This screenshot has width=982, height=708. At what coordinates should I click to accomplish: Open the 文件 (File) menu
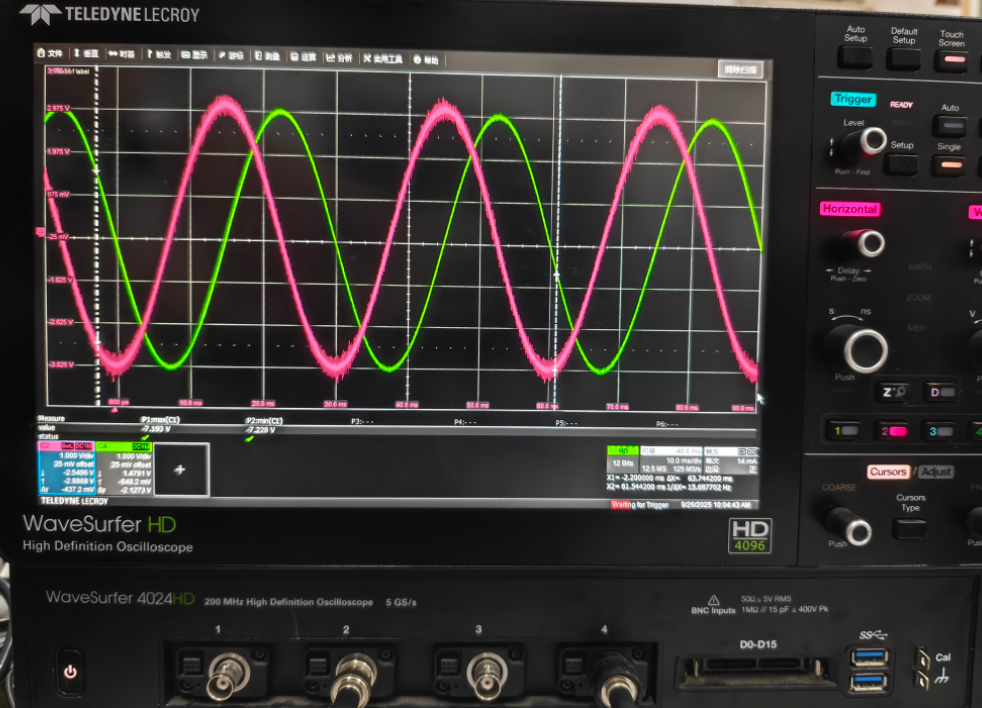pos(50,53)
